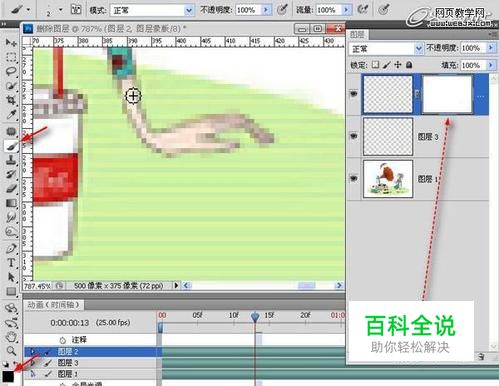Click the options bar 不透明度 value field
This screenshot has width=499, height=386.
tap(249, 10)
